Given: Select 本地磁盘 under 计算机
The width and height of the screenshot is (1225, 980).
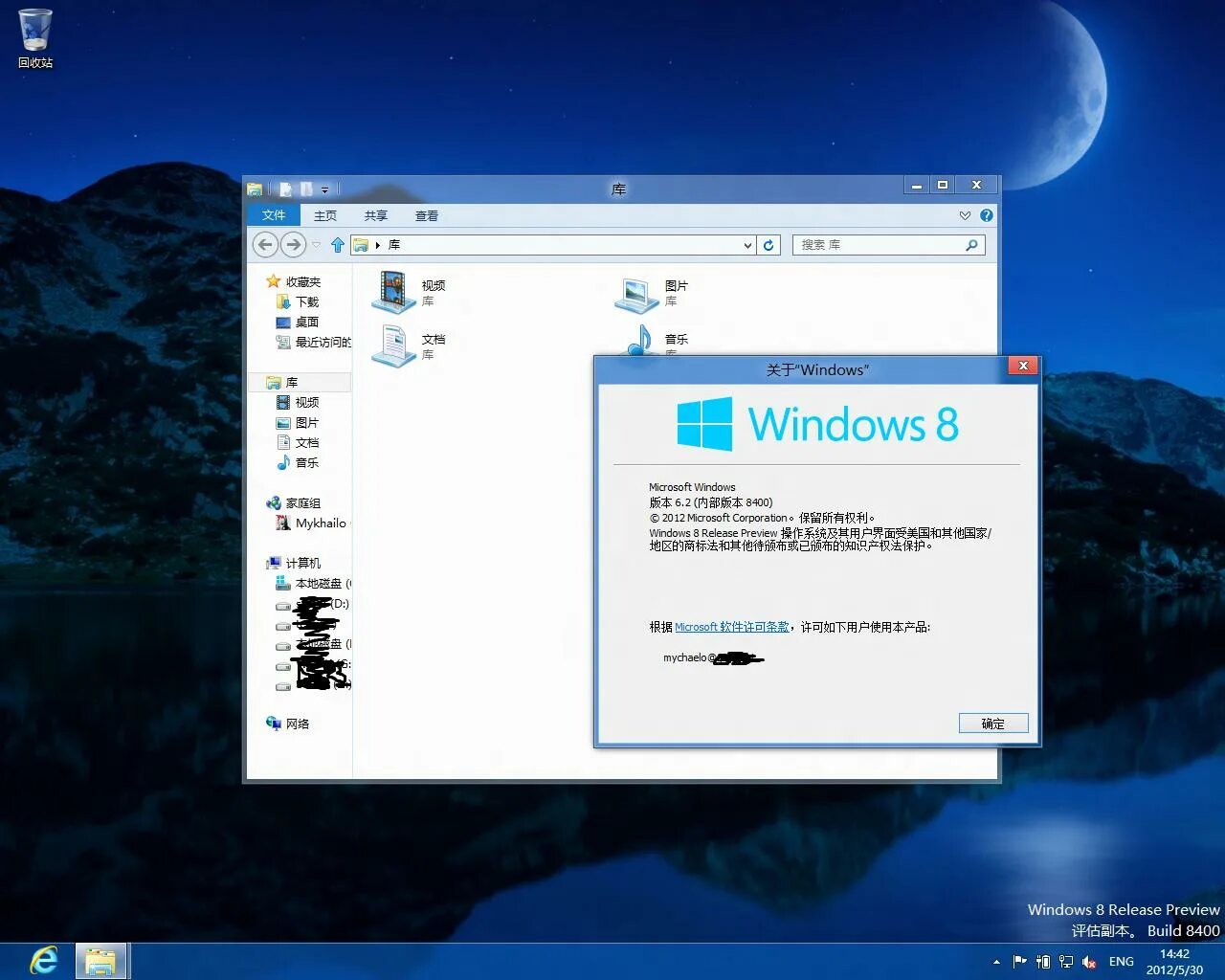Looking at the screenshot, I should (x=313, y=583).
